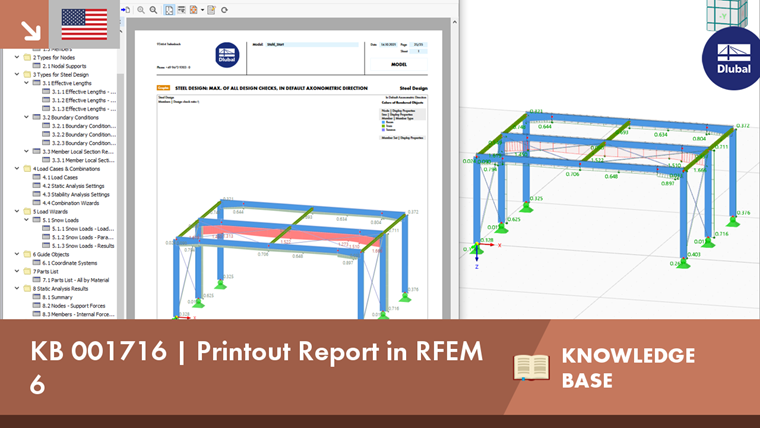Image resolution: width=760 pixels, height=428 pixels.
Task: Collapse the 3.1 Effective Lengths node
Action: click(27, 83)
